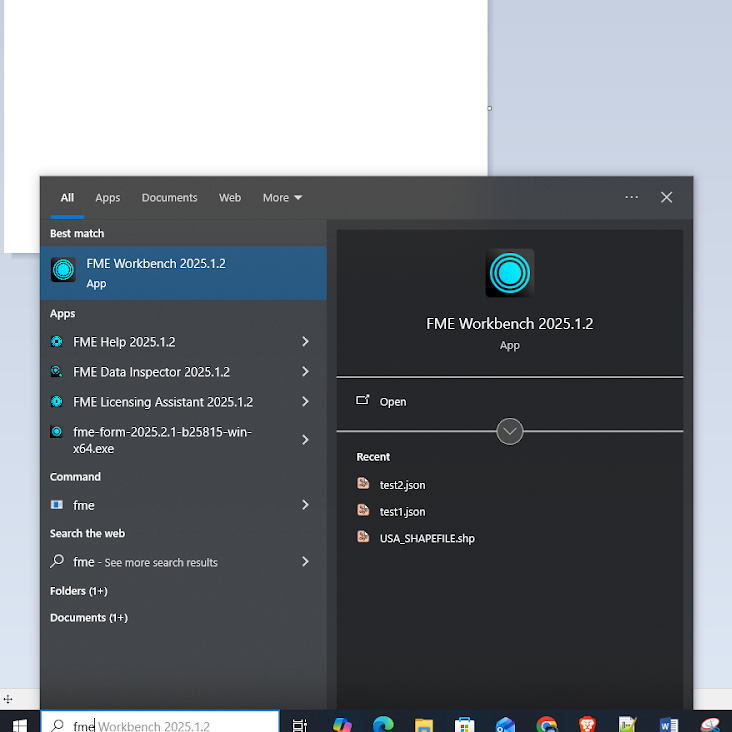Click the taskbar search input box
Image resolution: width=732 pixels, height=732 pixels.
[x=160, y=725]
